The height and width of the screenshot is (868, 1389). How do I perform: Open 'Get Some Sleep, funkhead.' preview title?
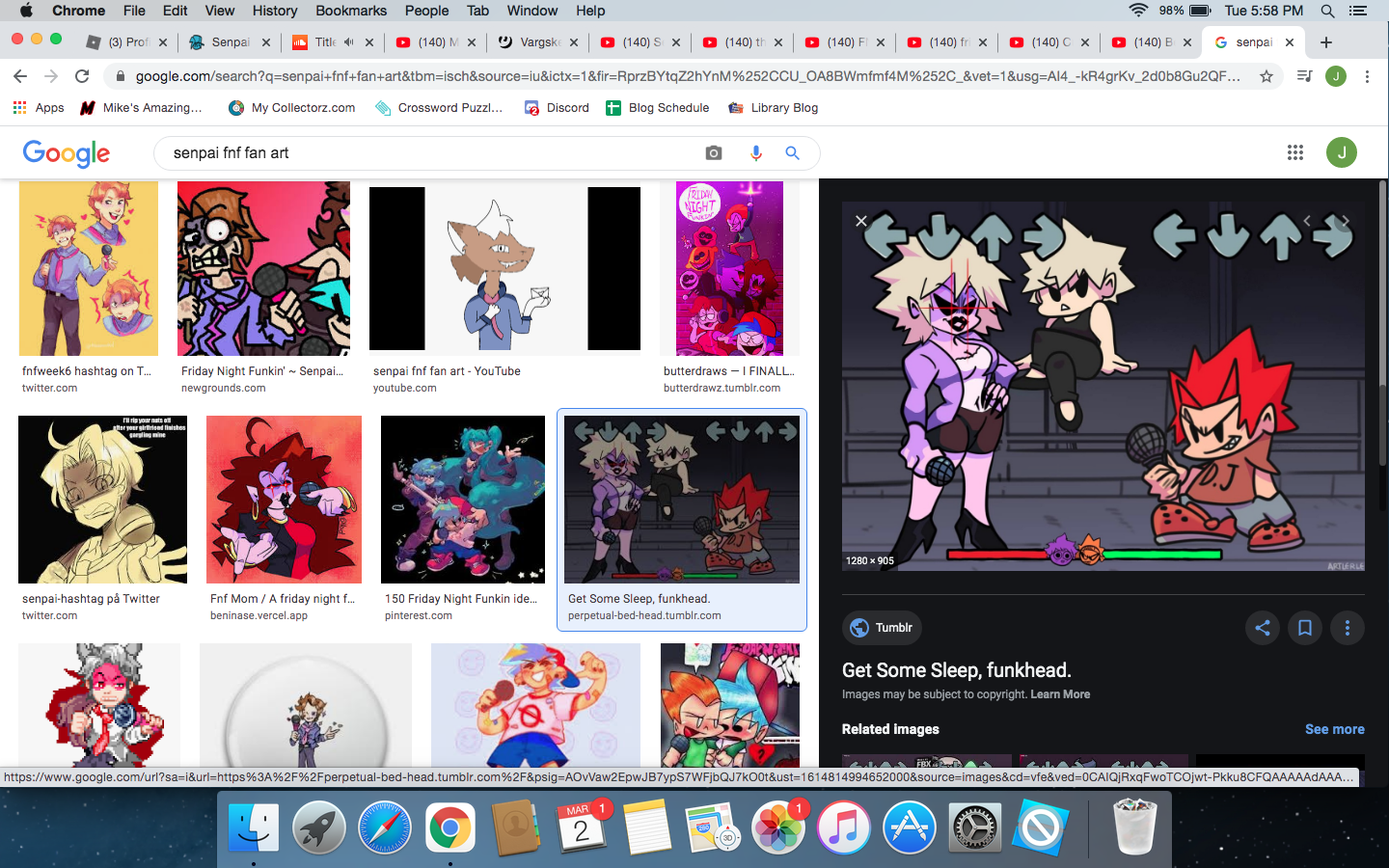[x=957, y=670]
